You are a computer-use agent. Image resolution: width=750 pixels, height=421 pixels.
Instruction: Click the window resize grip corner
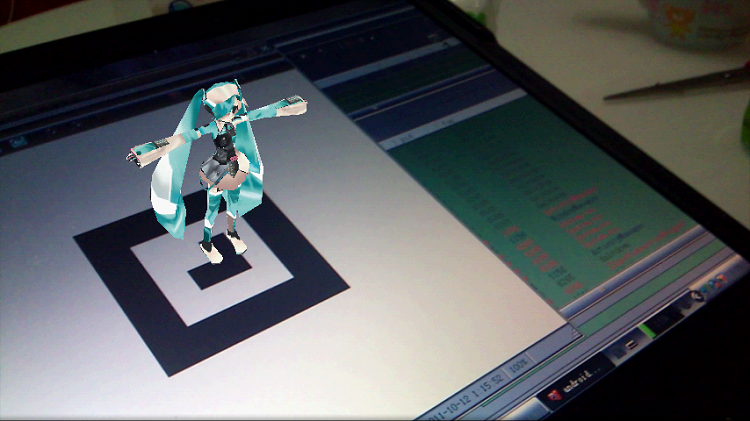[574, 333]
